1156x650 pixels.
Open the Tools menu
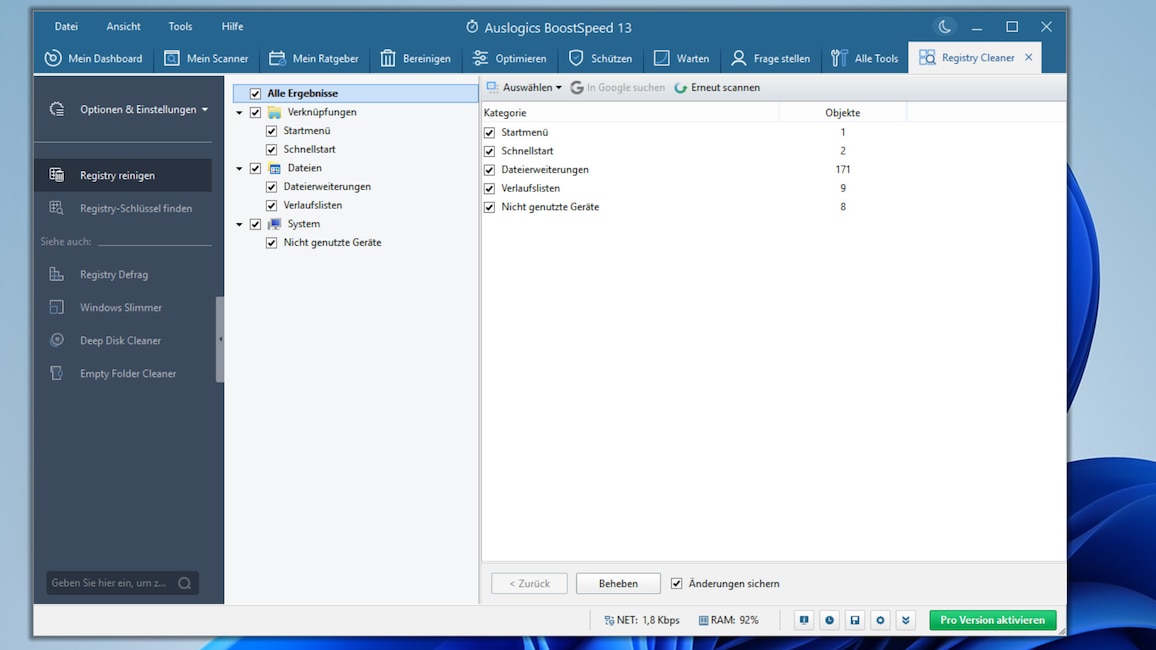tap(179, 26)
